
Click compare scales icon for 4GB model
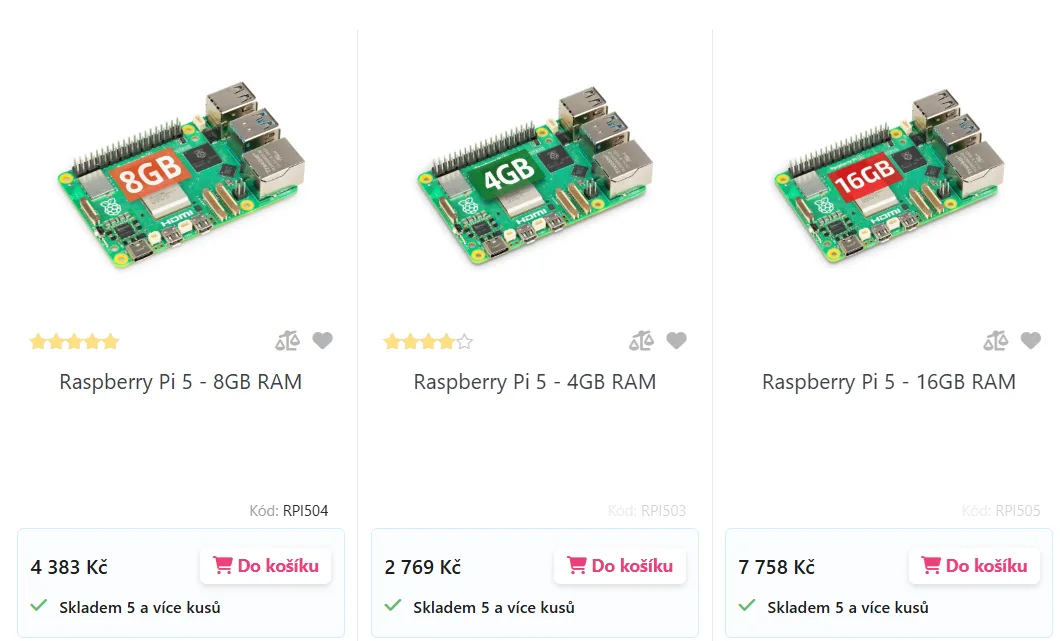click(x=641, y=341)
